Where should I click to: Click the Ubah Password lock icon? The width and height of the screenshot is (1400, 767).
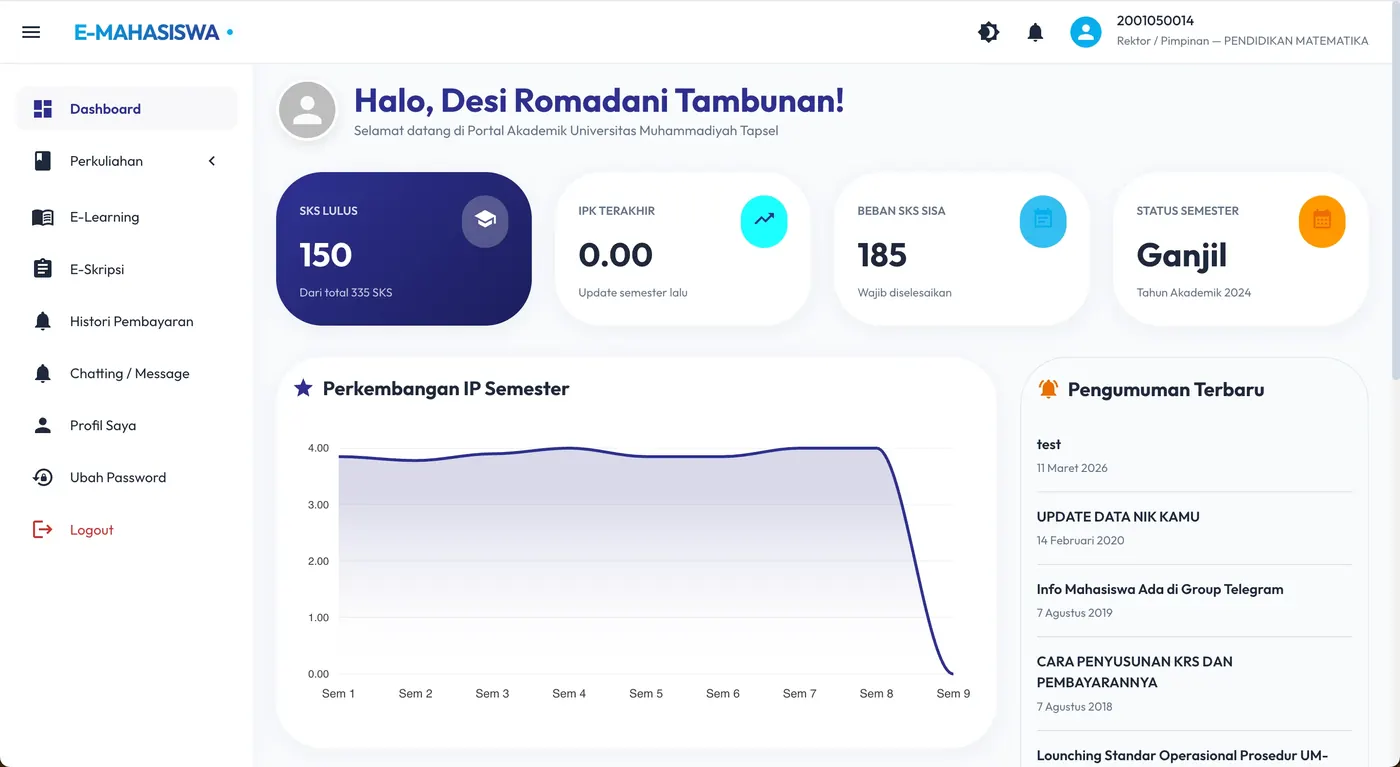[42, 477]
